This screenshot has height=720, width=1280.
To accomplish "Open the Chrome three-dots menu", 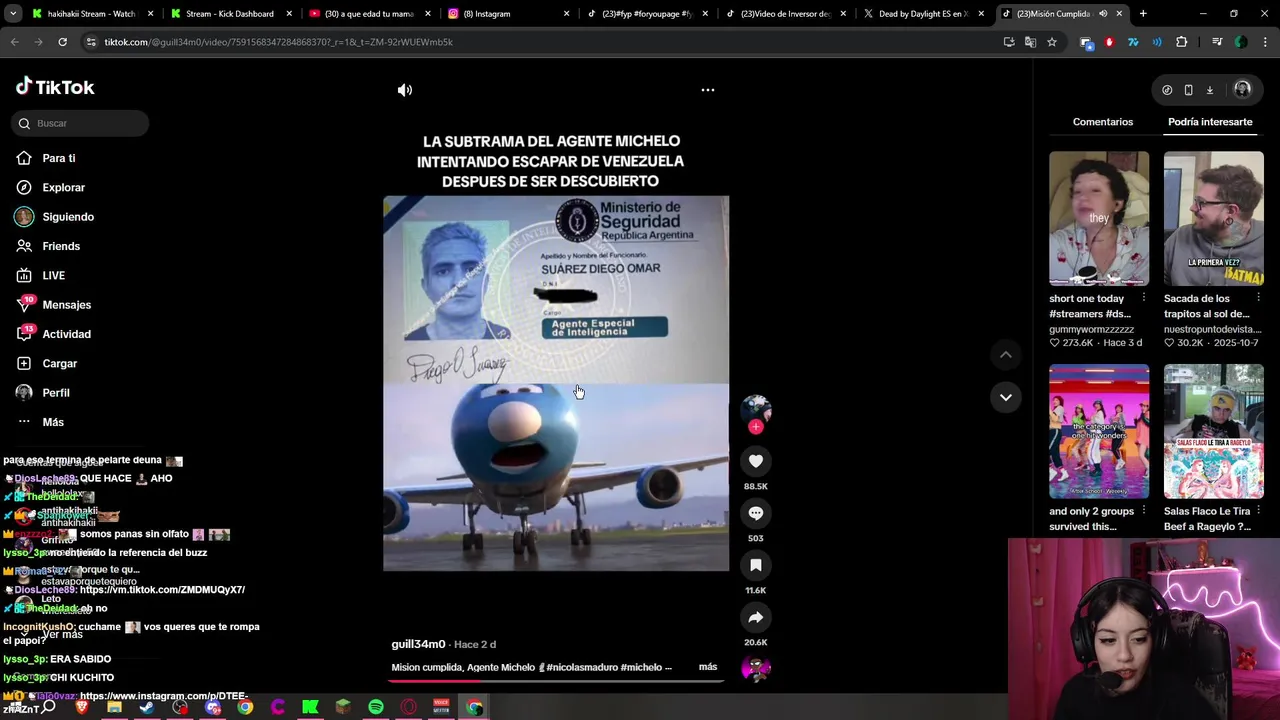I will click(1265, 42).
